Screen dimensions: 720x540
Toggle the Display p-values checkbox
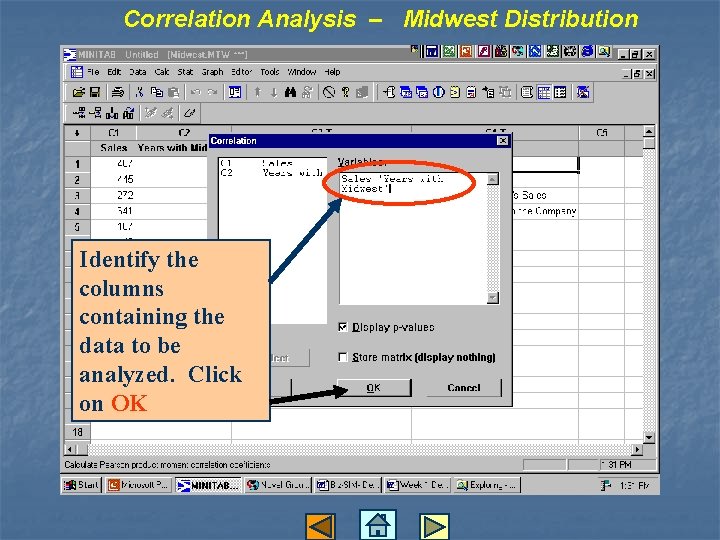tap(343, 327)
